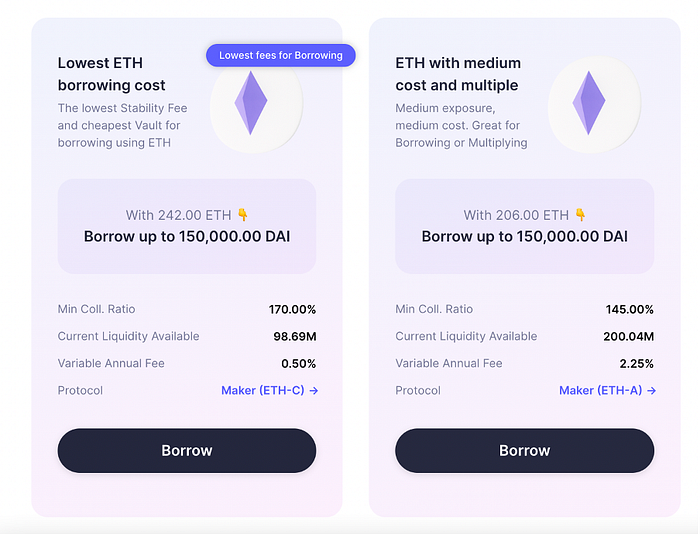Select the Lowest ETH borrowing cost heading
Screen dimensions: 700x534
(111, 74)
